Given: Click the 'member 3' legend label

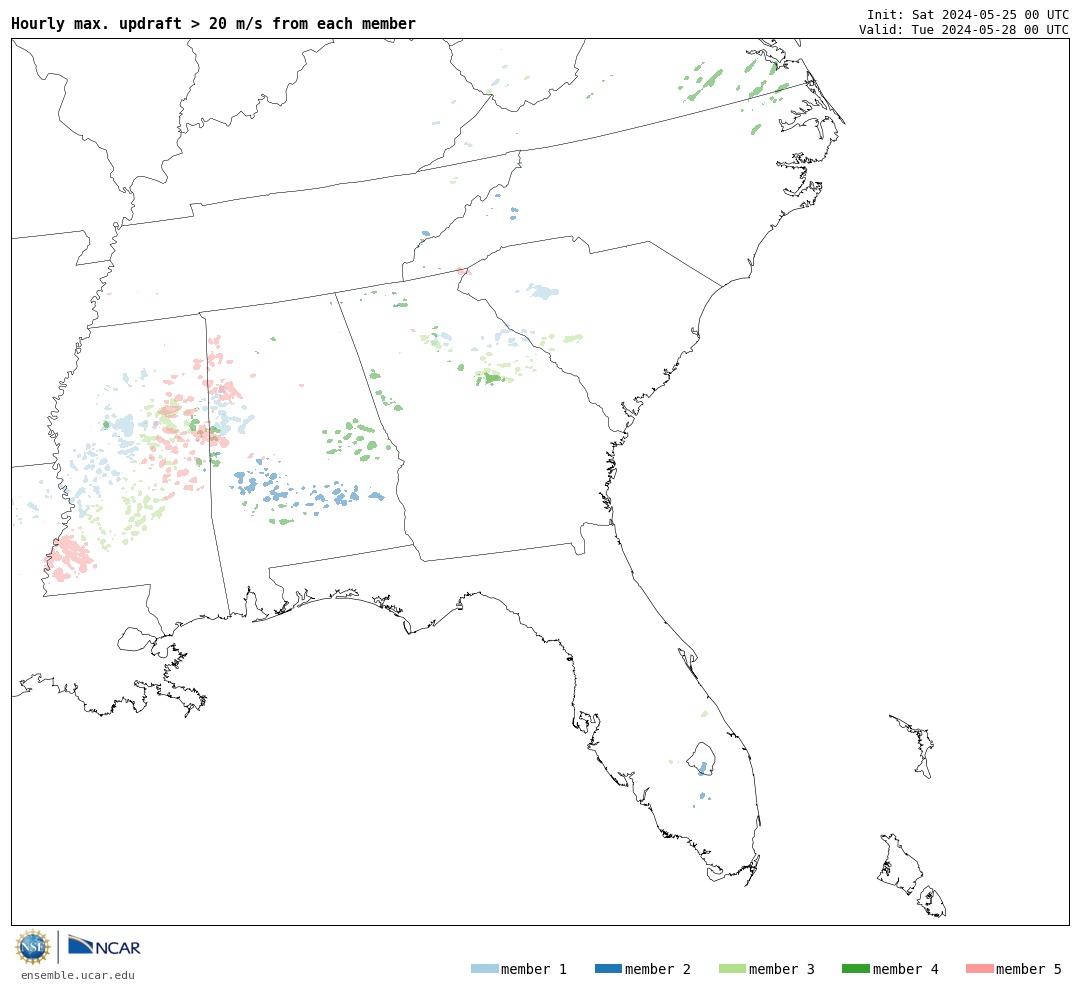Looking at the screenshot, I should (782, 969).
